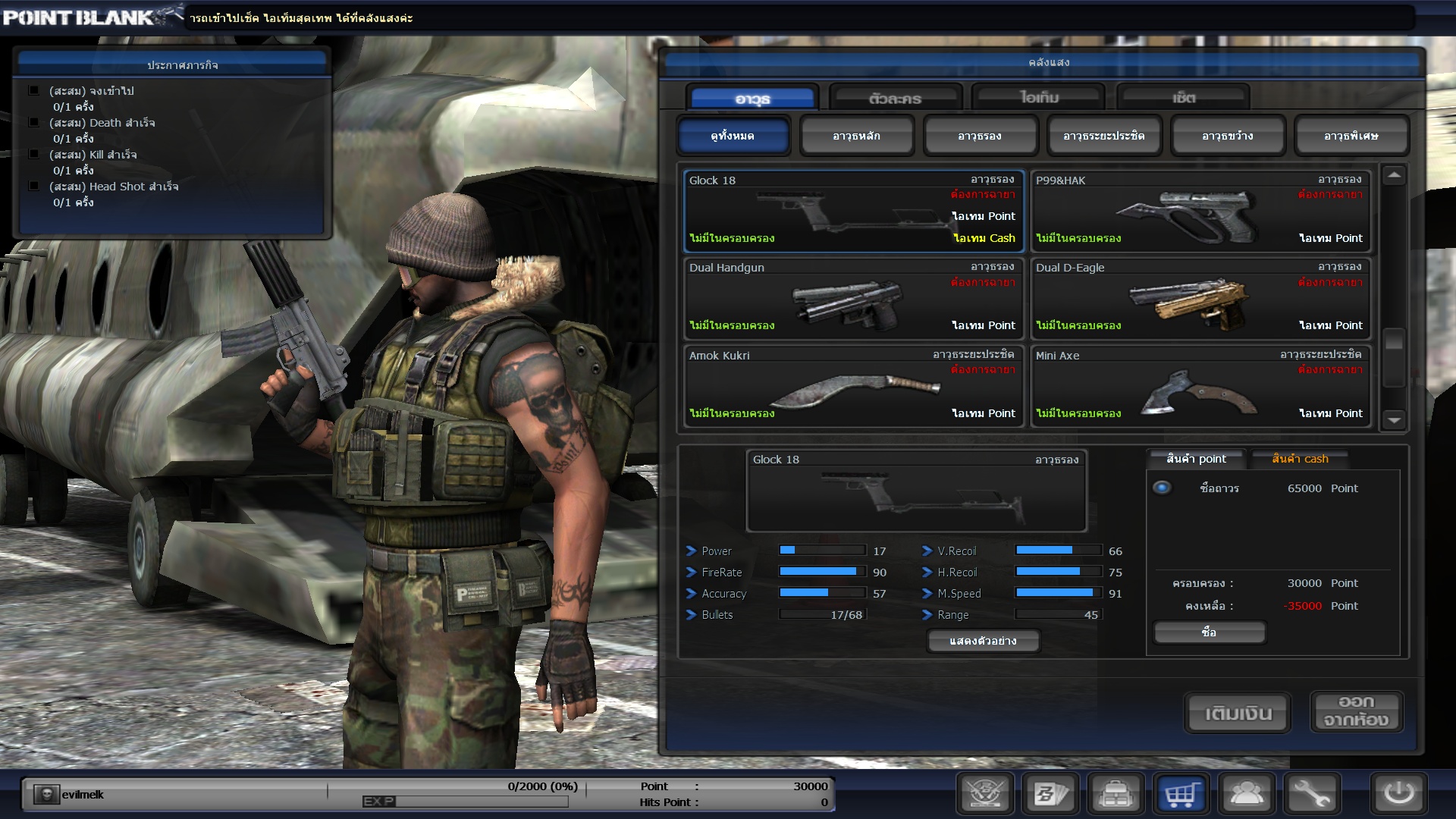Open the backpack inventory icon

point(1116,794)
